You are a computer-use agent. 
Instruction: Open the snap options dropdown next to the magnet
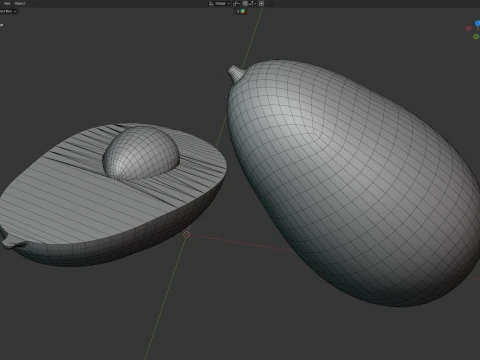coord(253,3)
